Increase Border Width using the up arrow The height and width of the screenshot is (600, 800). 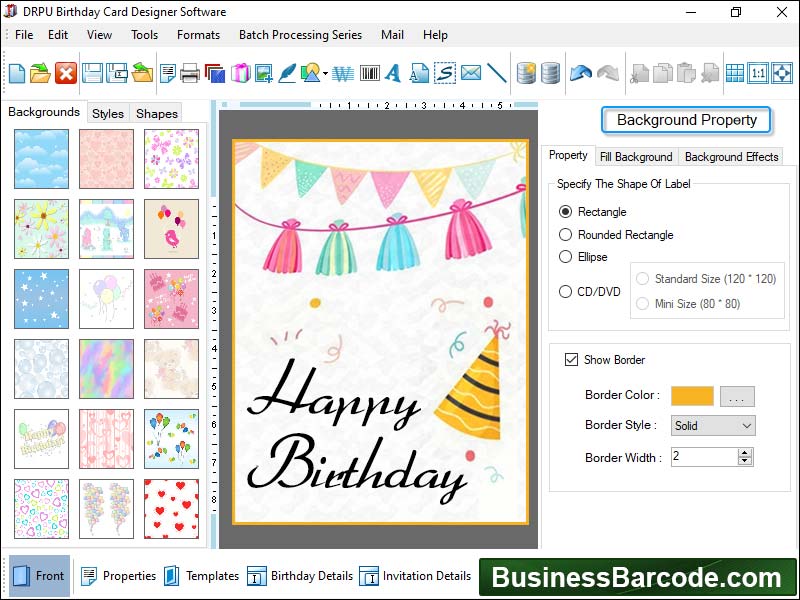742,452
